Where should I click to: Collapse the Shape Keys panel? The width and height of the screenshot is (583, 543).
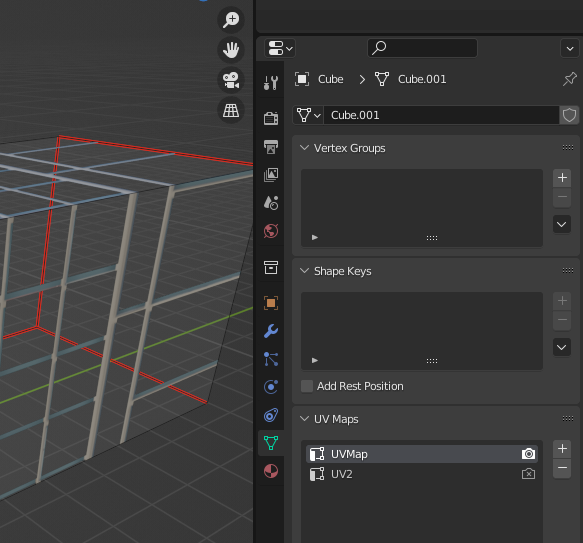pyautogui.click(x=304, y=271)
